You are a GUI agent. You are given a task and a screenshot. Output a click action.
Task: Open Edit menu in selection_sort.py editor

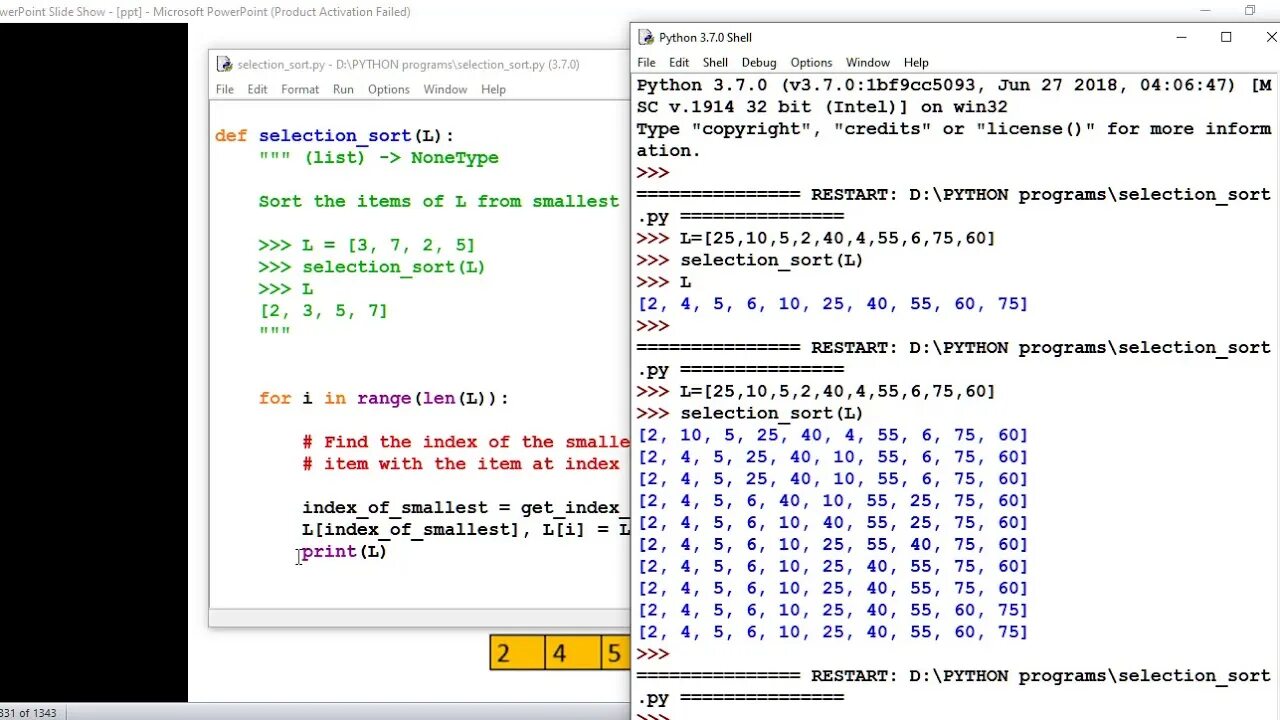257,89
